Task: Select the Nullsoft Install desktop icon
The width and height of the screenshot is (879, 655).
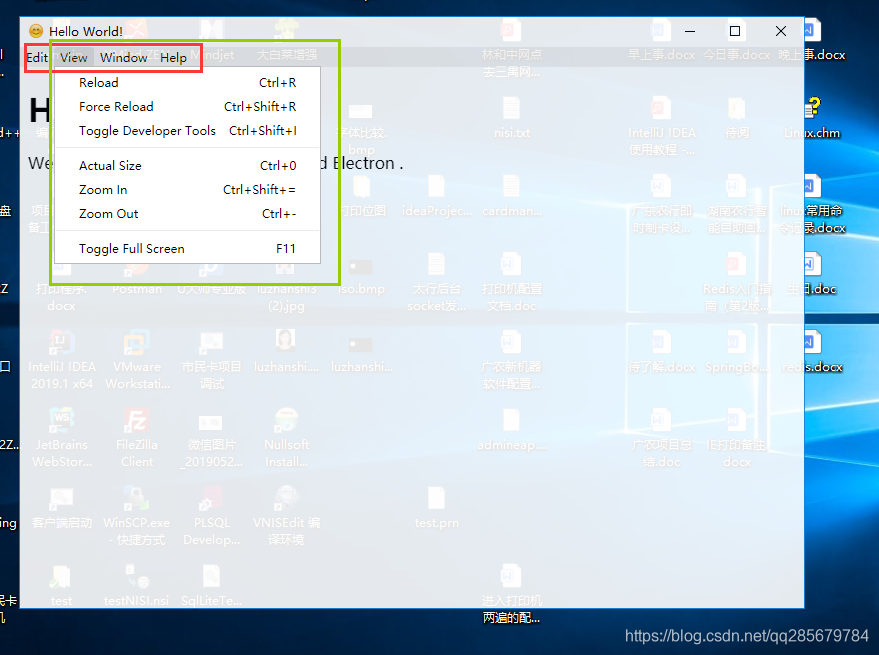Action: 286,437
